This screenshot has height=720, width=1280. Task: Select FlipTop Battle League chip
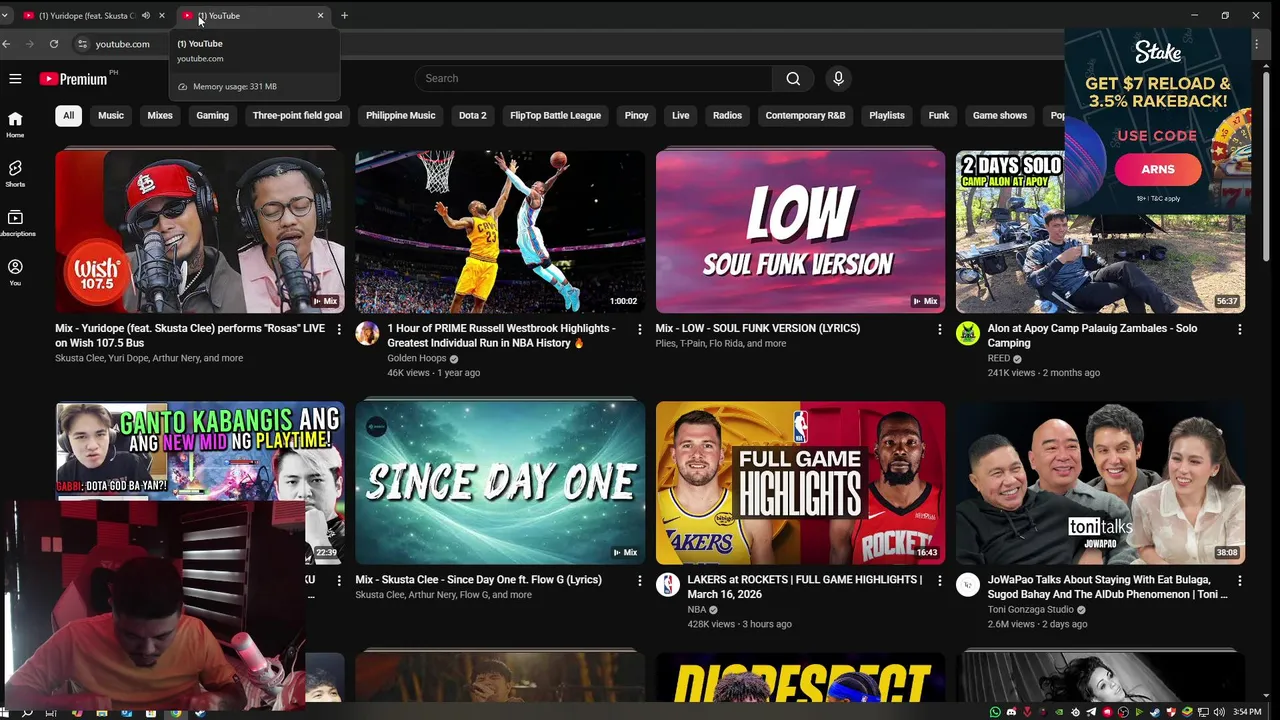555,115
